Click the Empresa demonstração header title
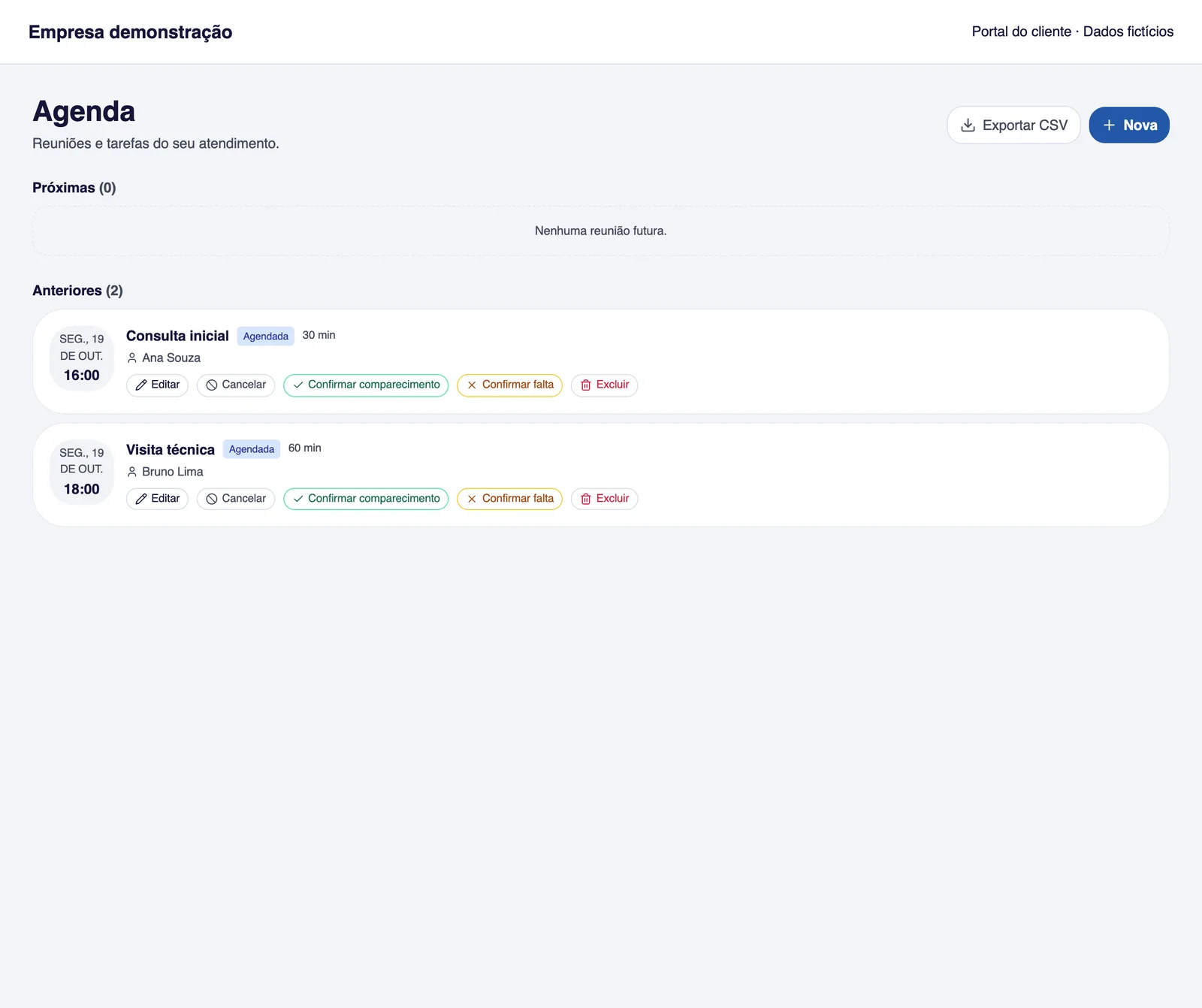 [x=131, y=32]
